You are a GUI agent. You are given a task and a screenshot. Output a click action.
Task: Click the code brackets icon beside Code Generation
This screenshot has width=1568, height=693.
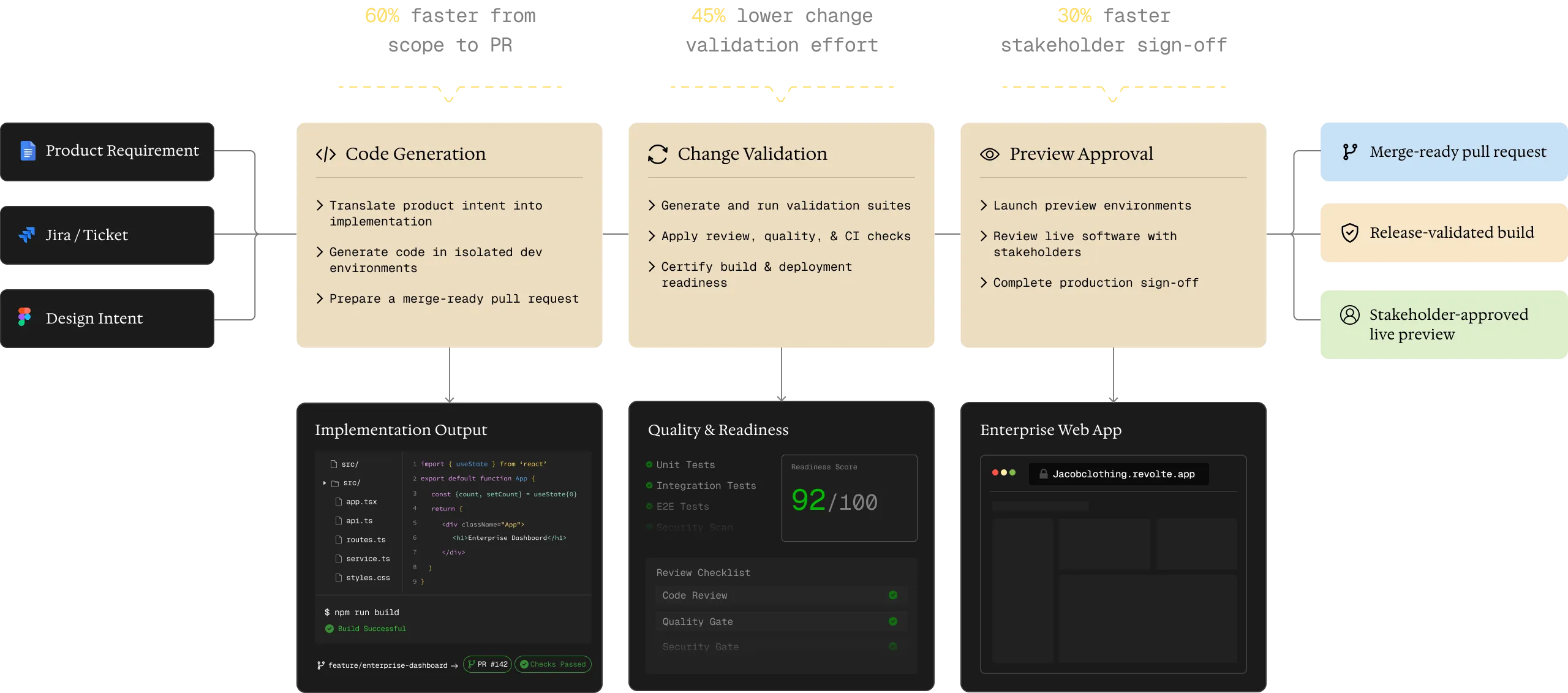(x=326, y=154)
